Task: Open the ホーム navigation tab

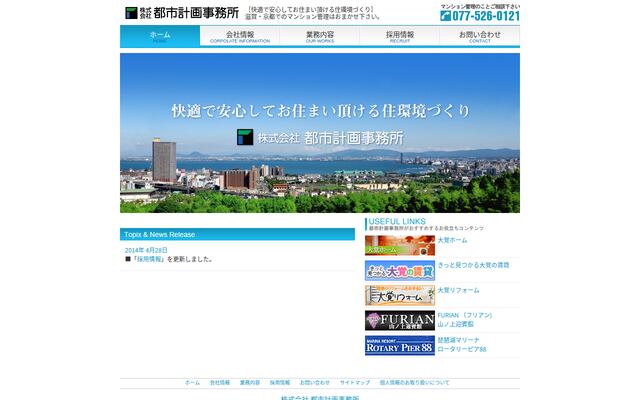Action: click(x=160, y=36)
